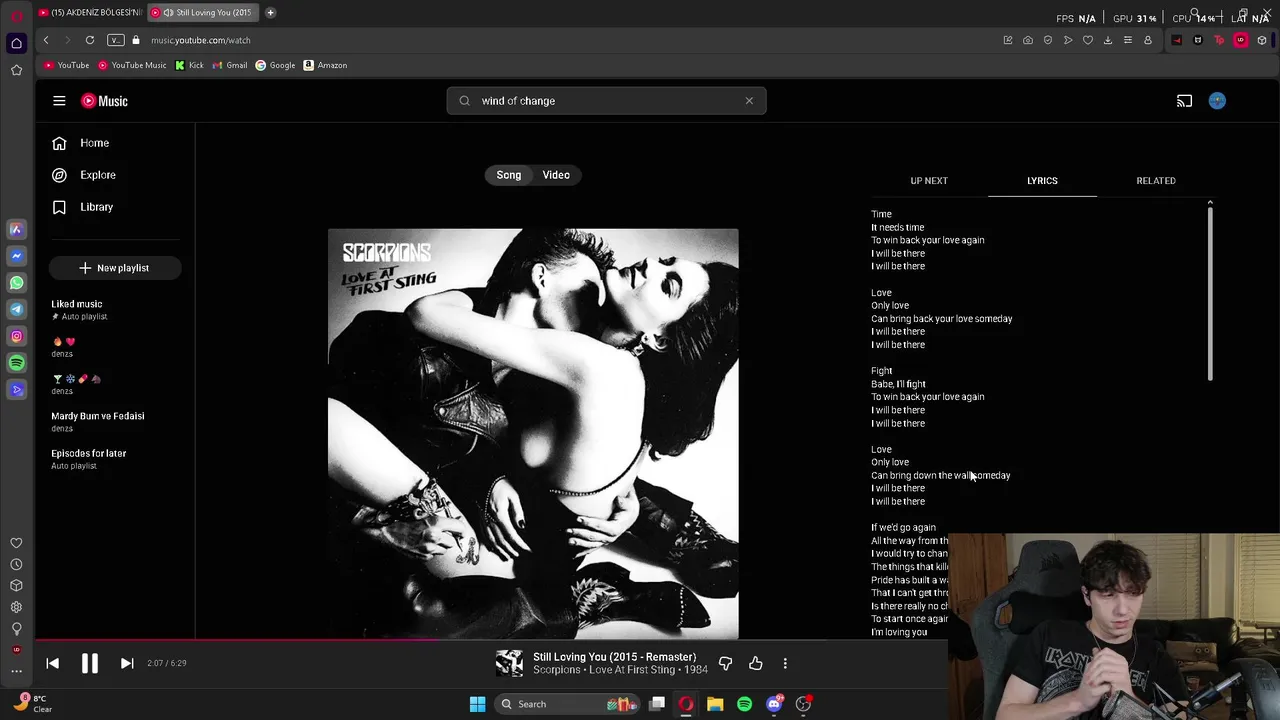Skip to next track
Viewport: 1280px width, 720px height.
click(x=127, y=663)
